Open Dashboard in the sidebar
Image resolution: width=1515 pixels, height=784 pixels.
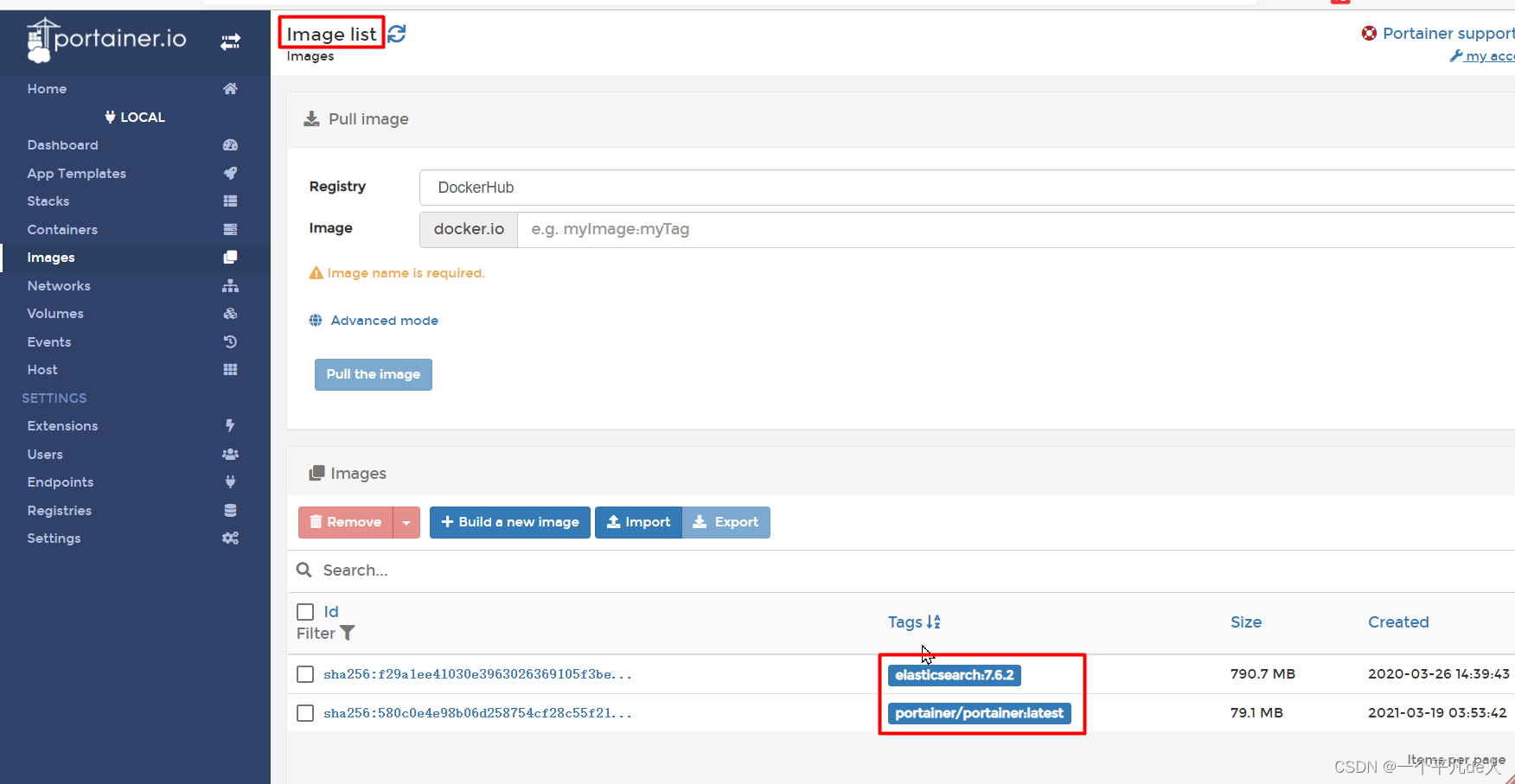click(x=62, y=145)
